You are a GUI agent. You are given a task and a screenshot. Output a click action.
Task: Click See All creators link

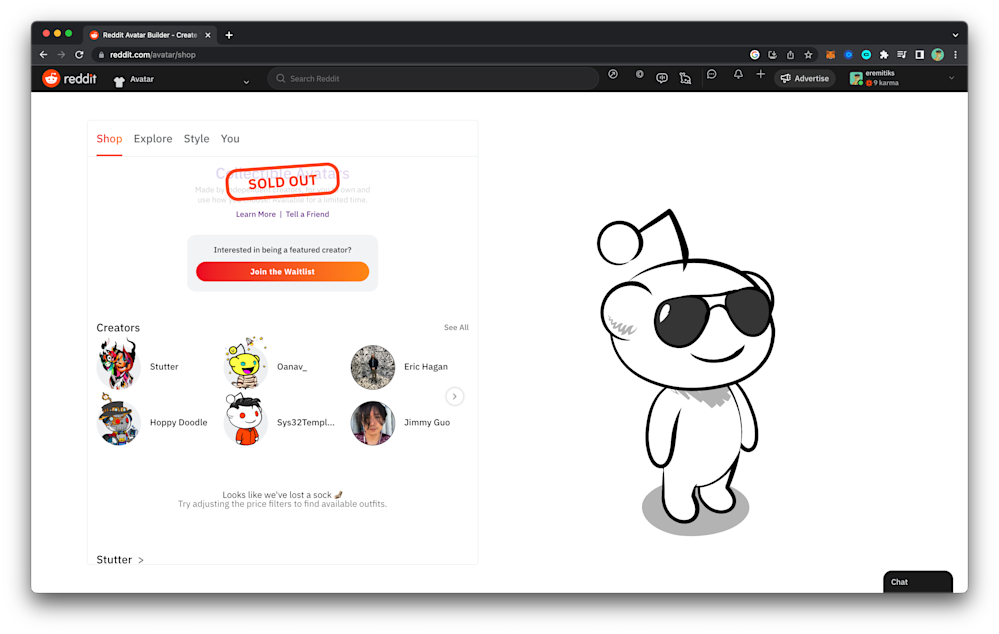pyautogui.click(x=456, y=328)
